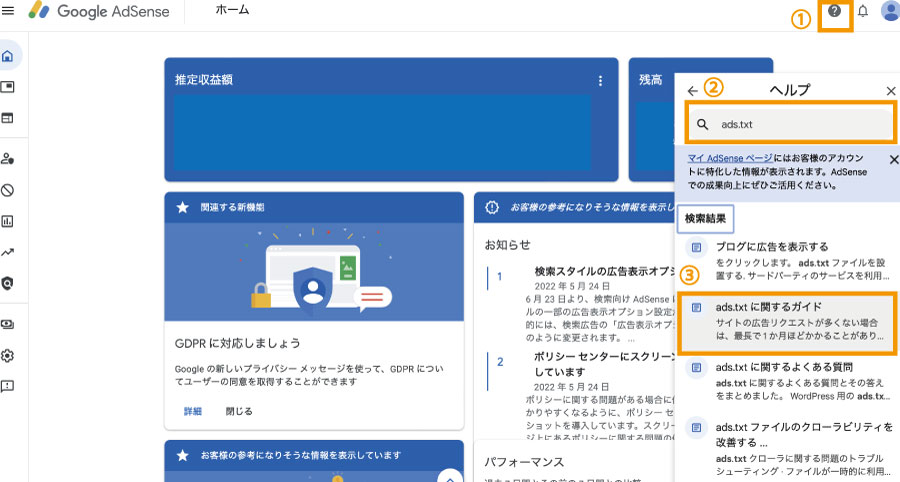The height and width of the screenshot is (482, 900).
Task: Click the document icon beside ads.txt に関するよくある質問
Action: tap(696, 367)
